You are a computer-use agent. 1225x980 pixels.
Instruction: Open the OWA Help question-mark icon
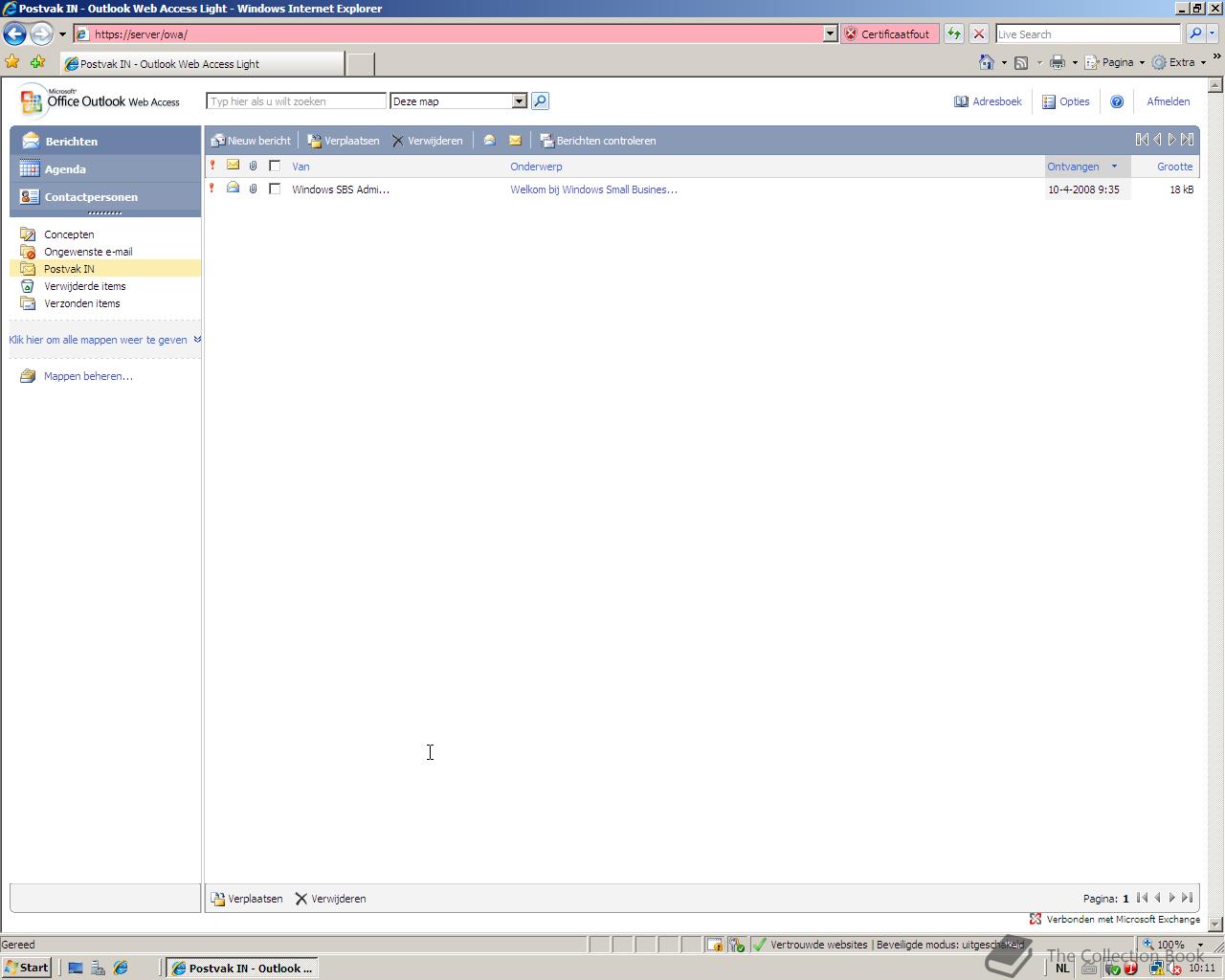(x=1117, y=101)
